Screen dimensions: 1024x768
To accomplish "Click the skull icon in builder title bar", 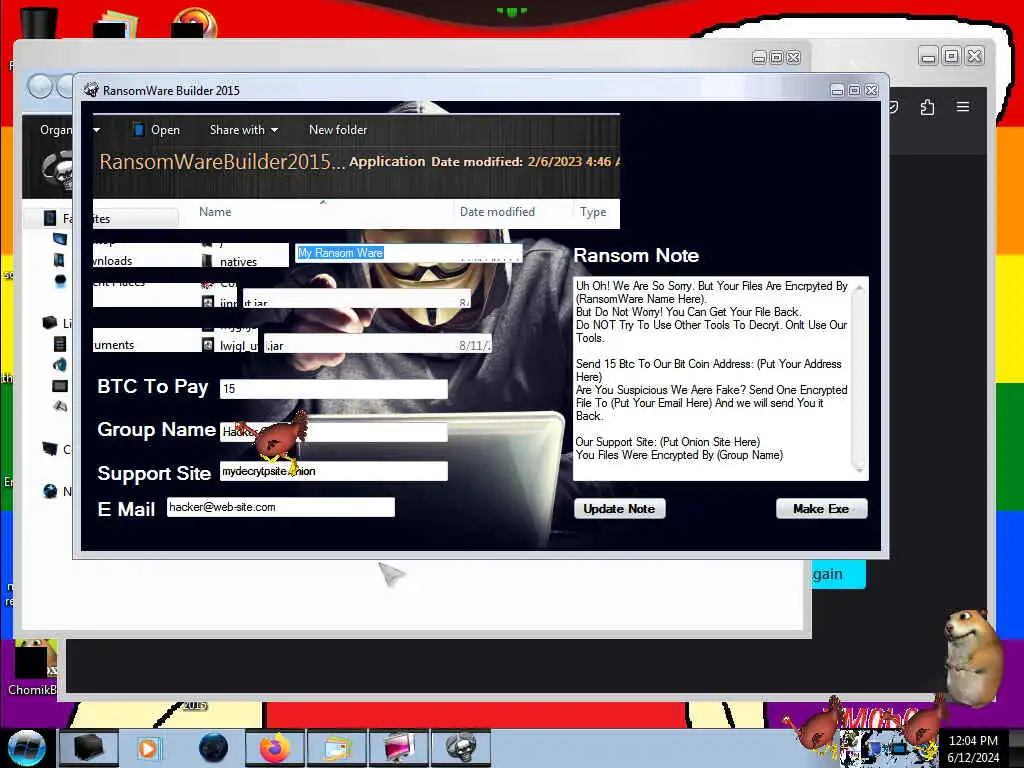I will coord(91,90).
